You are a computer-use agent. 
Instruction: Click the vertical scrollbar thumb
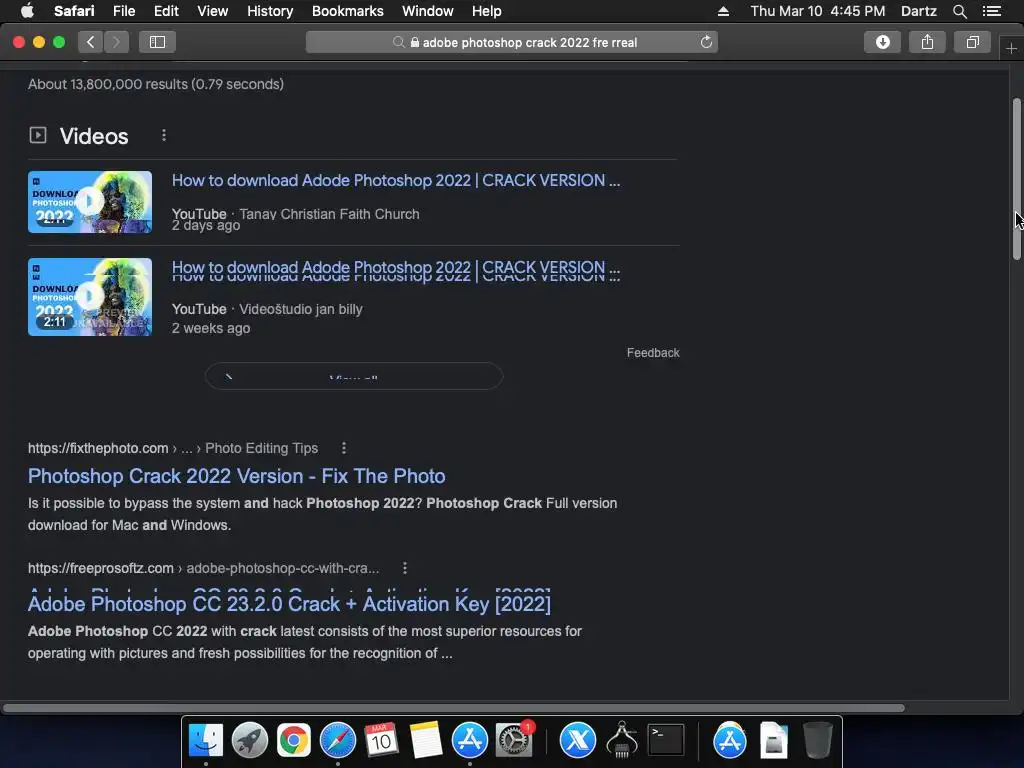click(1017, 179)
